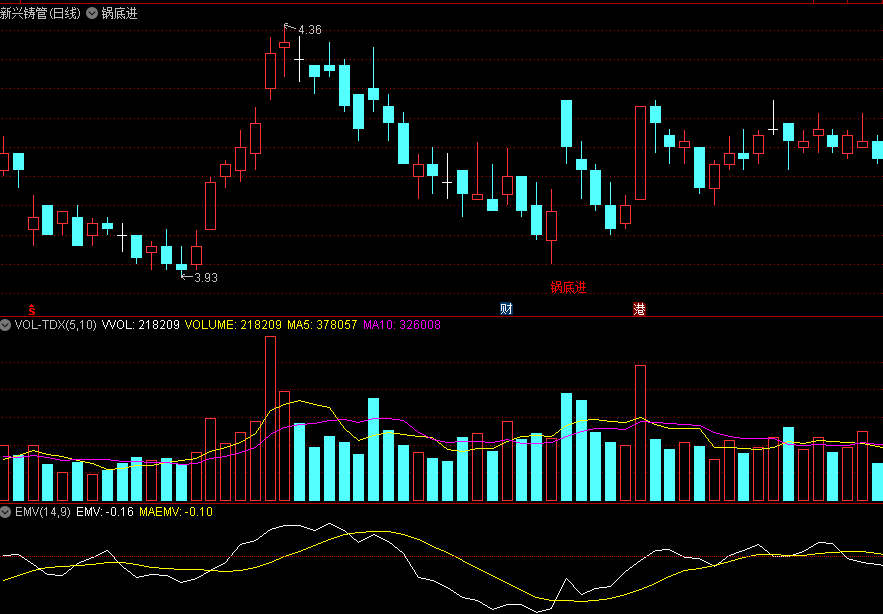Select the candlestick at the 4.36 high

[284, 51]
